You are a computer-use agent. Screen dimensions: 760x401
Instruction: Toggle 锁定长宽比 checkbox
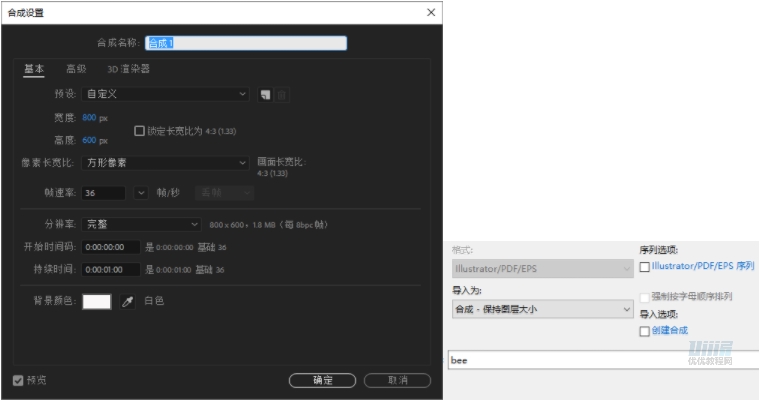click(140, 131)
